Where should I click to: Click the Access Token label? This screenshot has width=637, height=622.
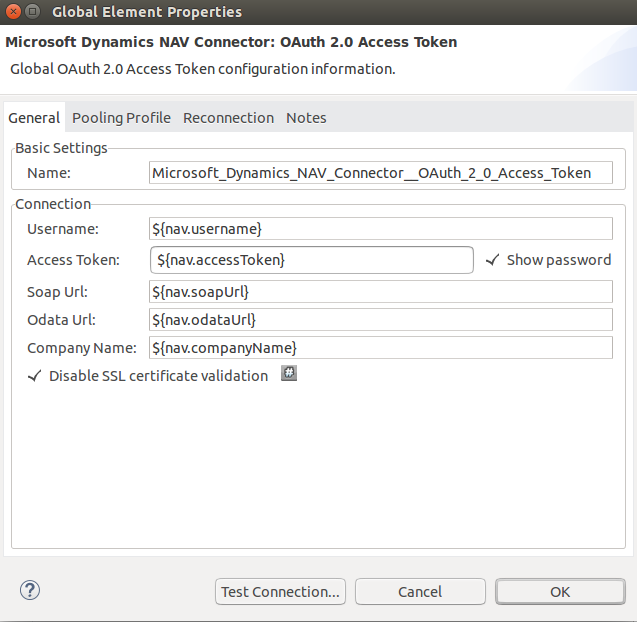pyautogui.click(x=74, y=260)
